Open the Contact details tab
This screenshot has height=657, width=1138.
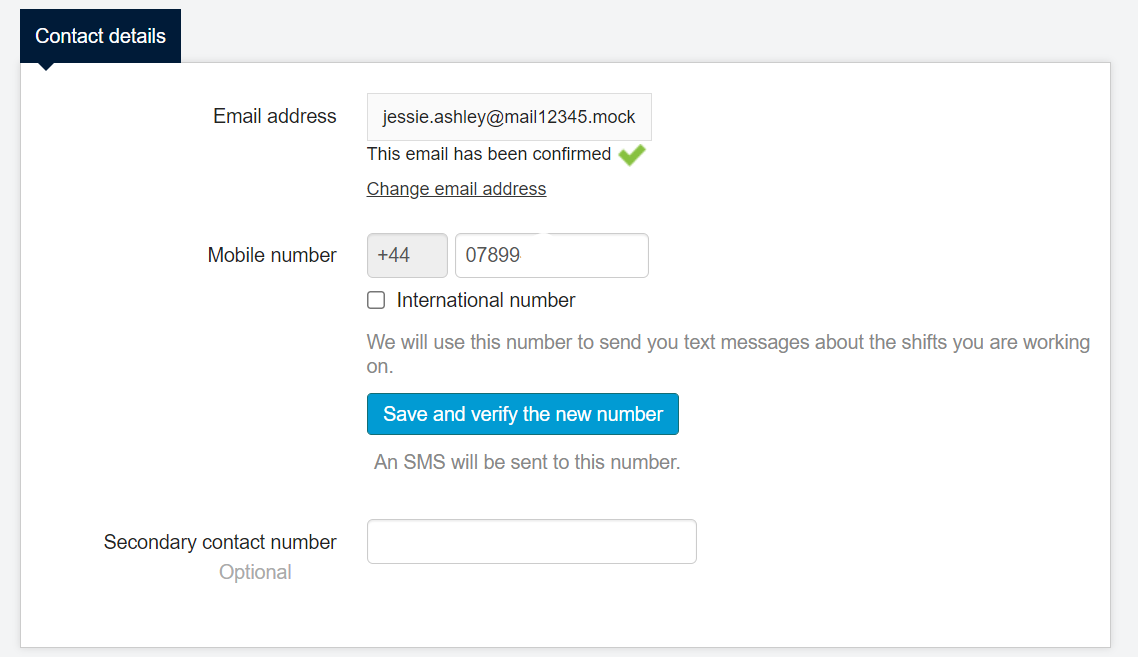tap(100, 36)
